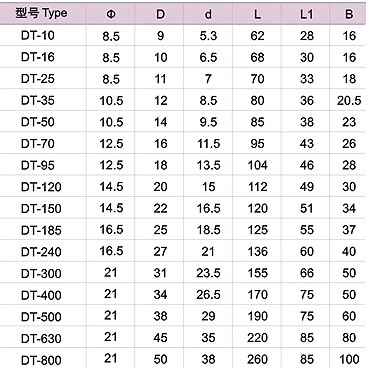Select the 26.5 value in DT-400 row

pos(208,295)
